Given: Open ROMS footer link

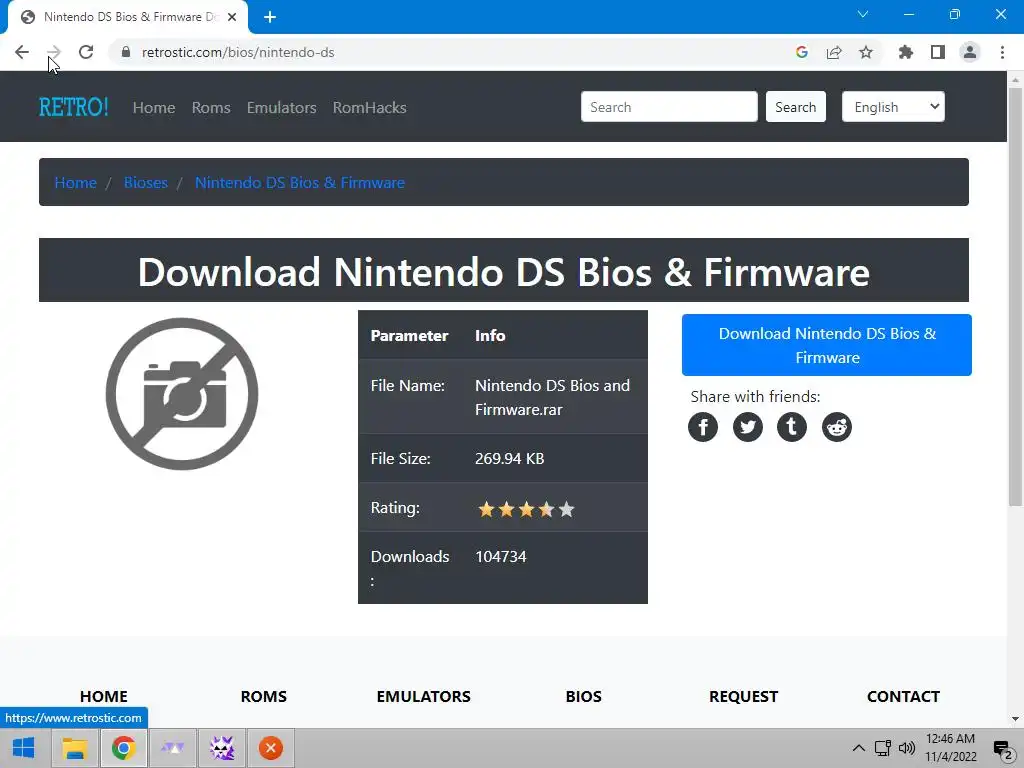Looking at the screenshot, I should 264,696.
